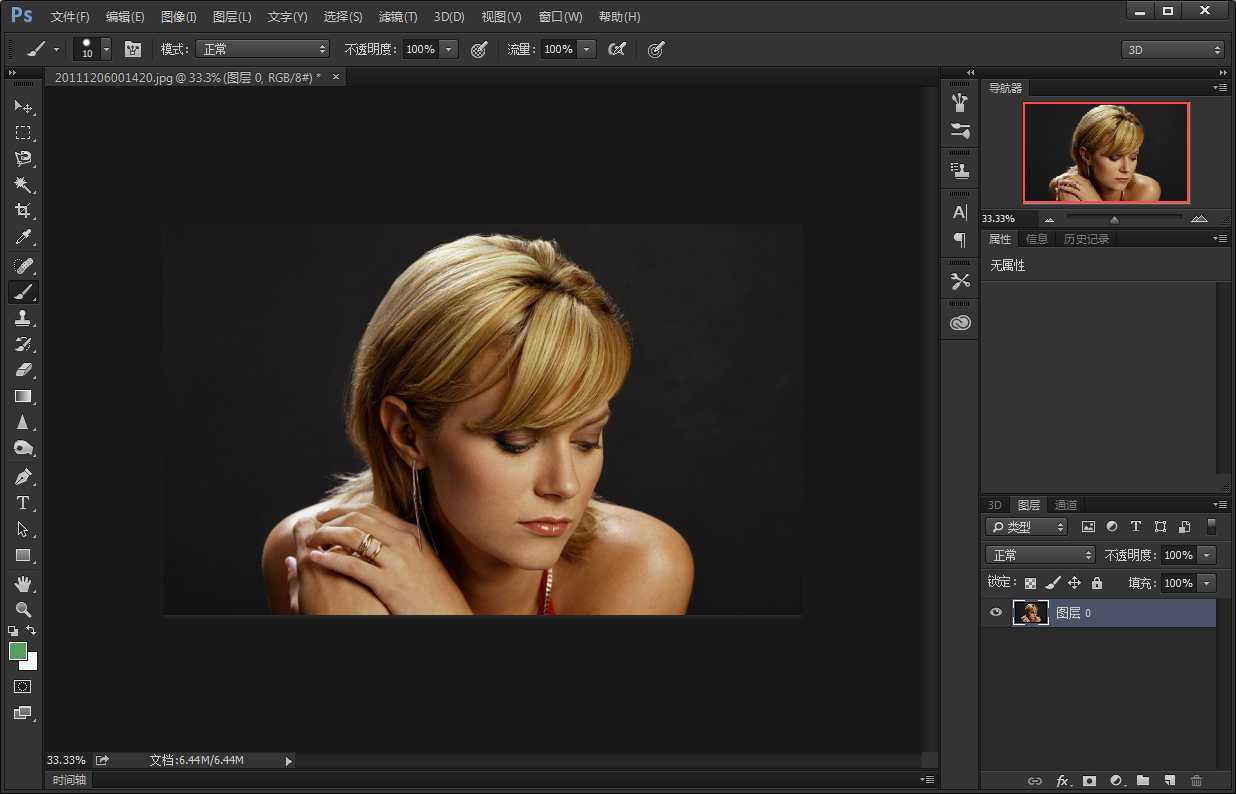Switch to the 历史记录 tab

[x=1086, y=239]
